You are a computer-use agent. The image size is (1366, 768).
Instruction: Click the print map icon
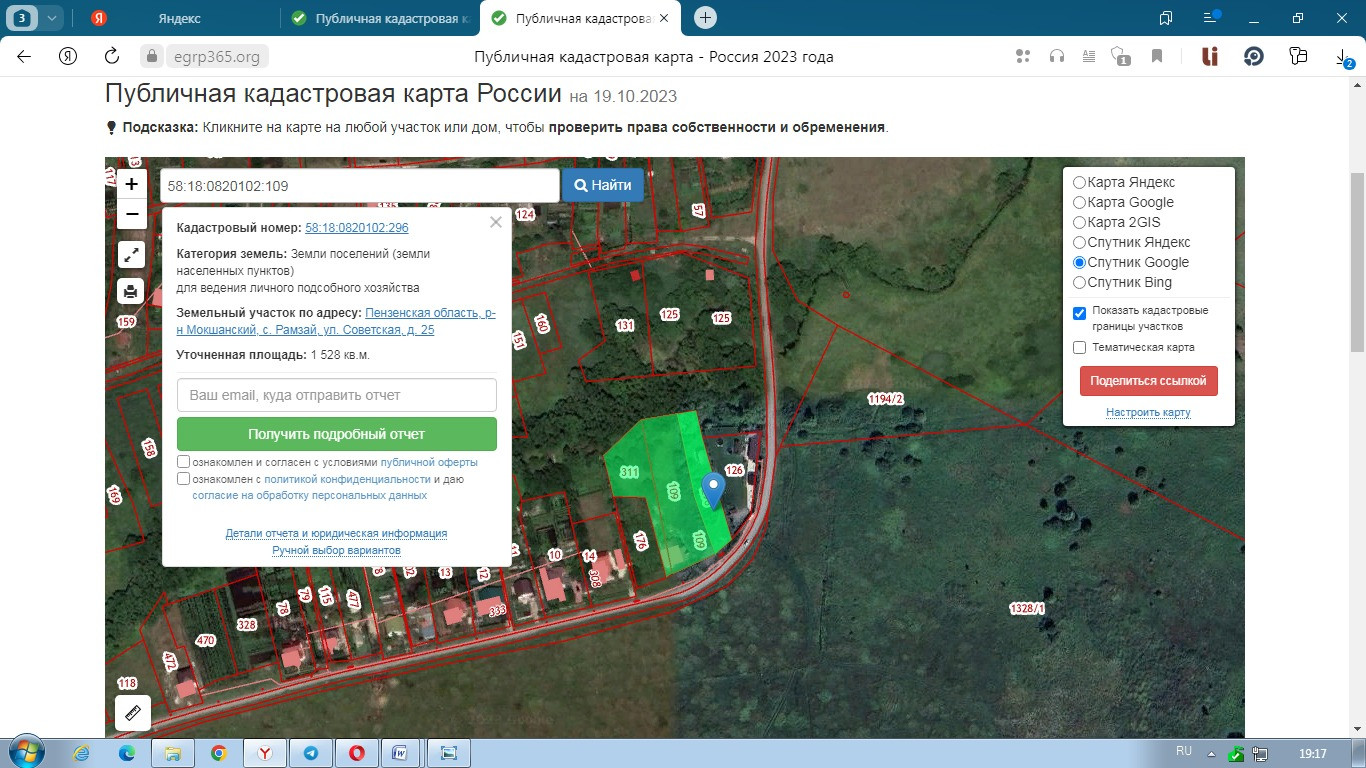(x=131, y=291)
